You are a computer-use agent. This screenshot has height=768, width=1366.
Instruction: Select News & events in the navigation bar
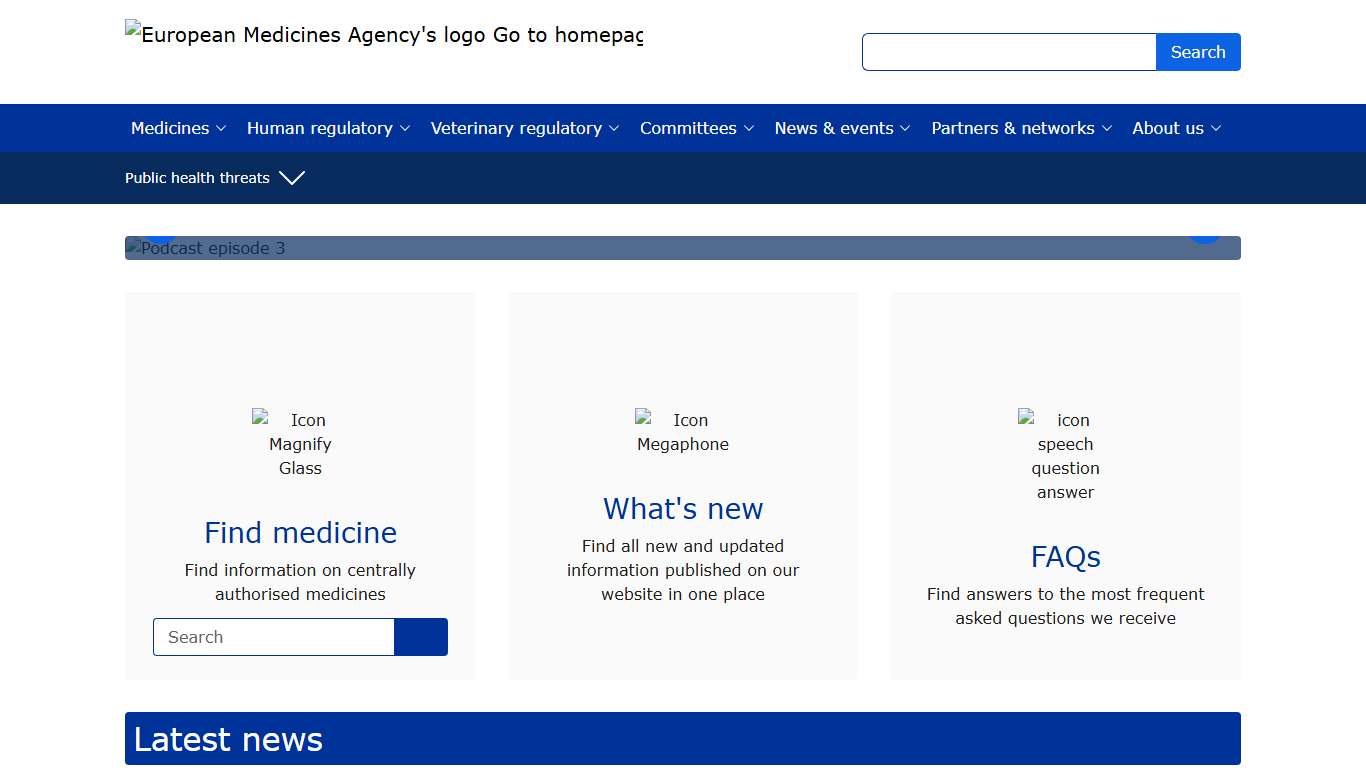point(842,128)
